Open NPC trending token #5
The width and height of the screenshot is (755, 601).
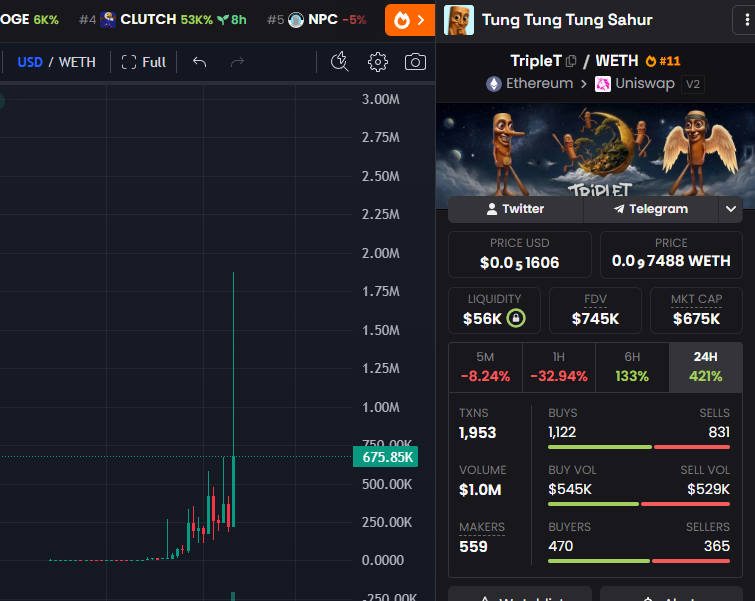click(317, 20)
